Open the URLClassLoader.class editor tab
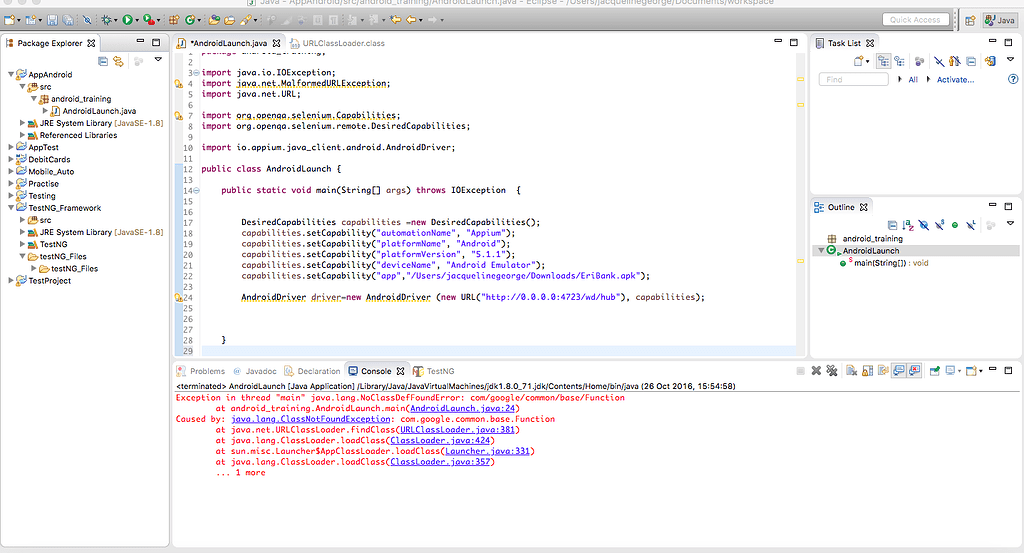1024x553 pixels. point(337,43)
